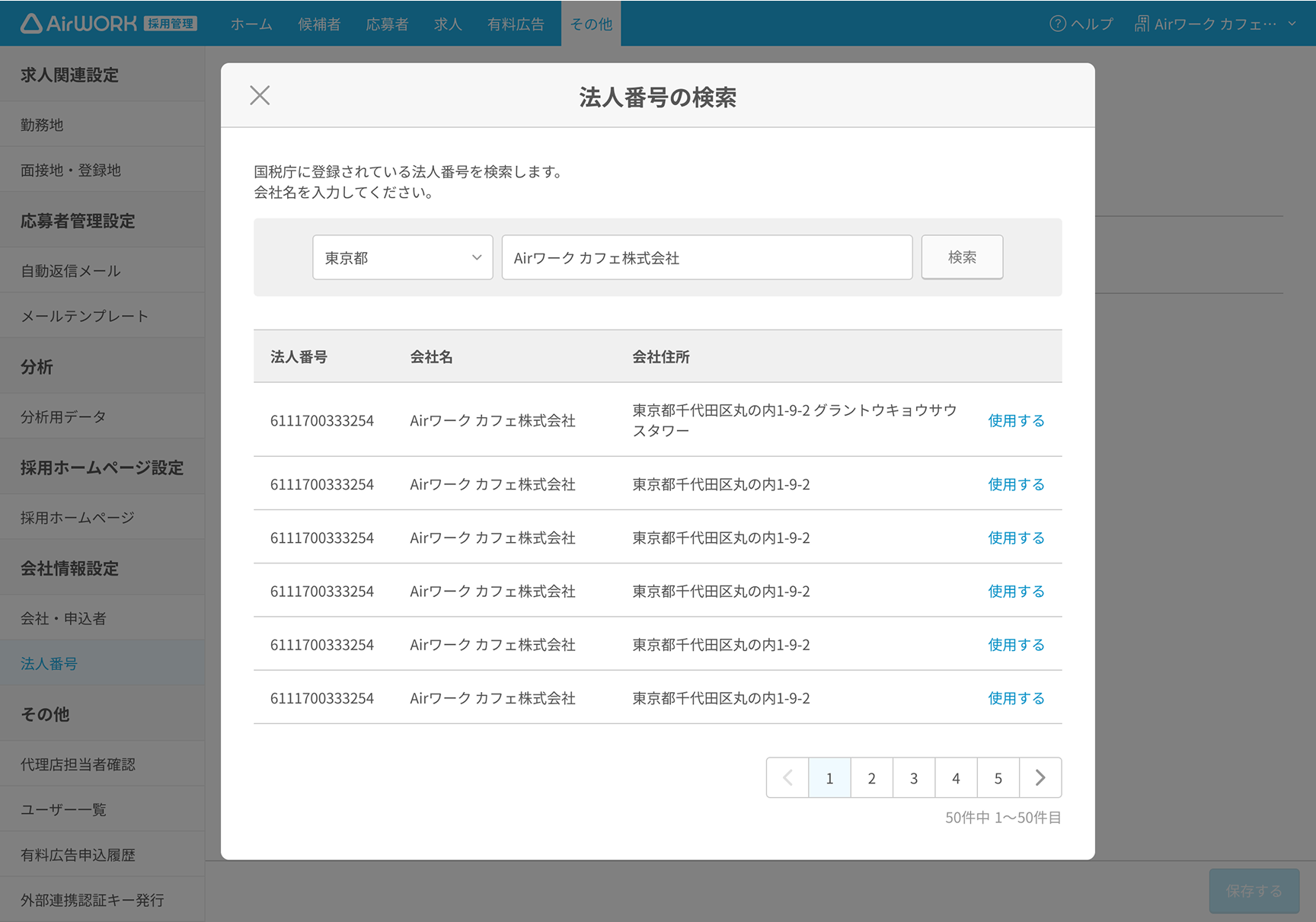This screenshot has height=922, width=1316.
Task: Close the 法人番号の検索 dialog with X
Action: coord(260,95)
